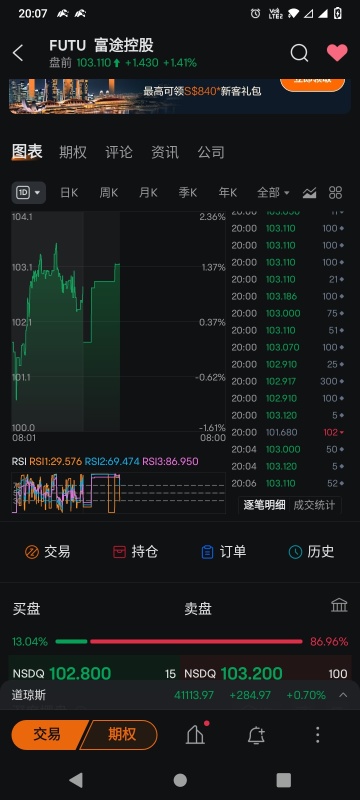Toggle the pink heart favorite icon
Image resolution: width=360 pixels, height=800 pixels.
(337, 53)
